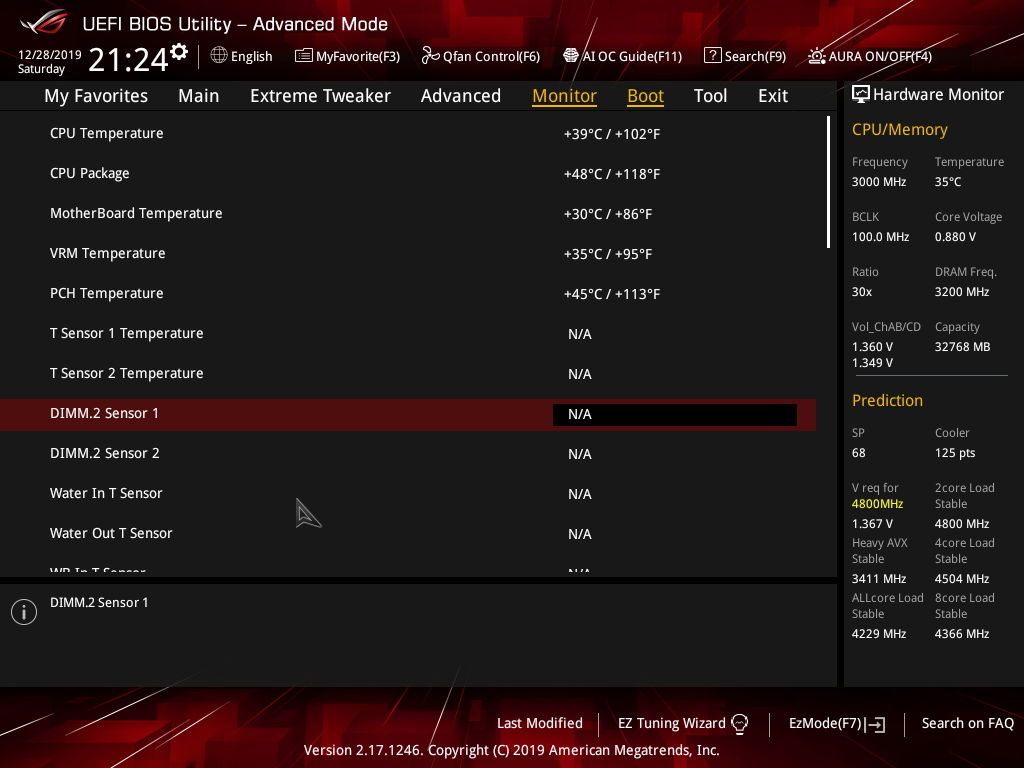This screenshot has width=1024, height=768.
Task: Click the EZ Tuning Wizard lightbulb icon
Action: pyautogui.click(x=739, y=724)
